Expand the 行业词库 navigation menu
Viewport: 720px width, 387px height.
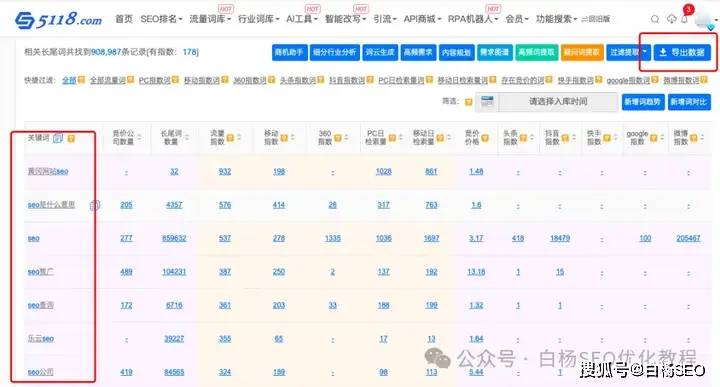pyautogui.click(x=259, y=19)
